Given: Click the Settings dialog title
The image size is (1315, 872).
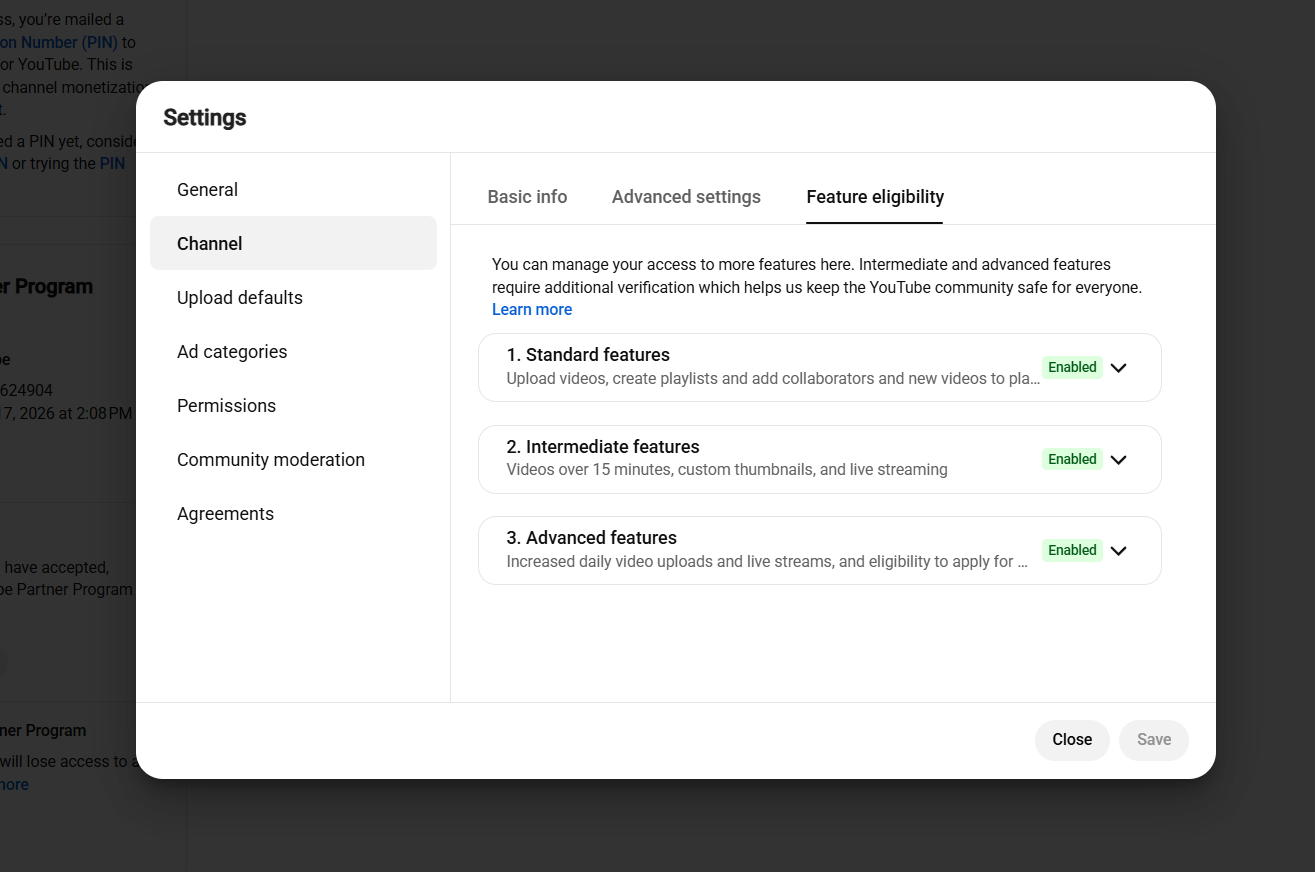Looking at the screenshot, I should (205, 118).
